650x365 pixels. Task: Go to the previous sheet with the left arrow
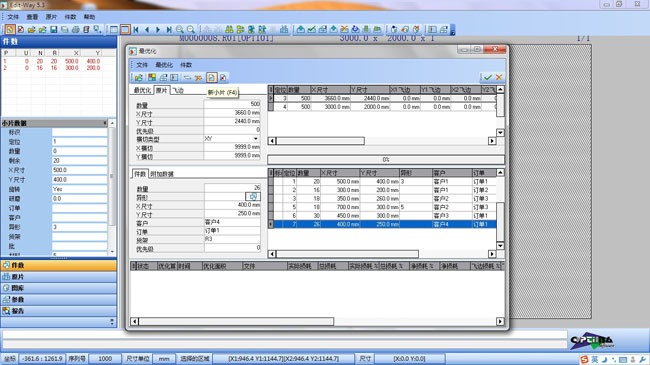pos(147,29)
